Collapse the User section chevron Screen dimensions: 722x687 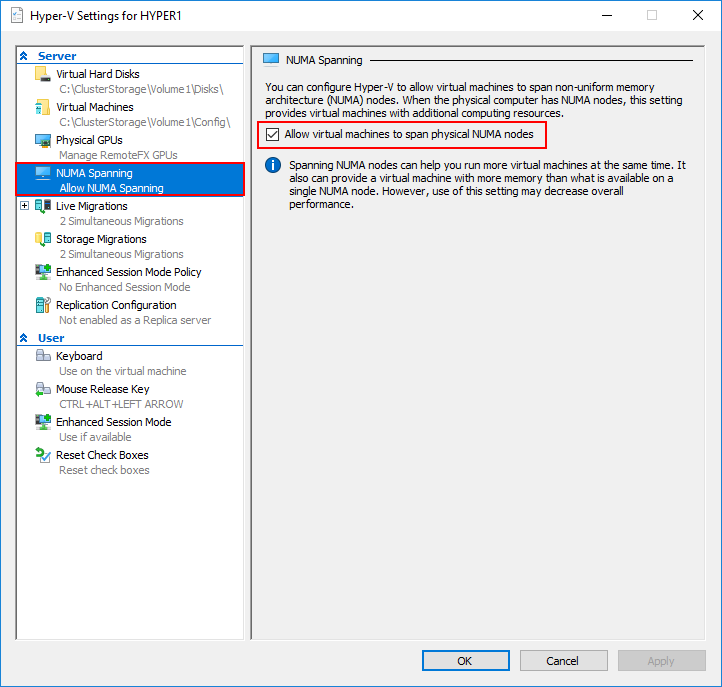(24, 338)
